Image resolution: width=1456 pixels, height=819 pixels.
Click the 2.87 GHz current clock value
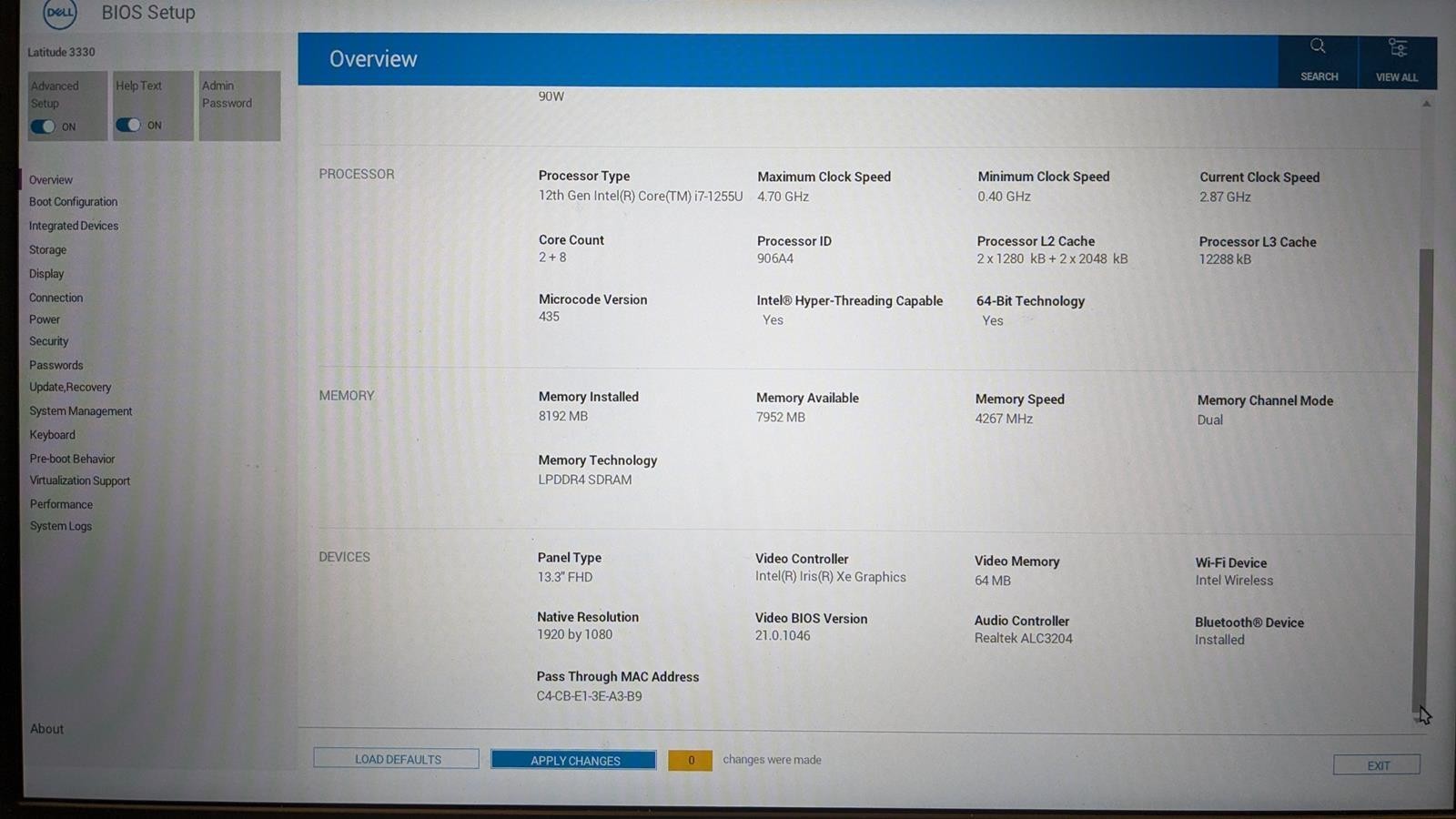1225,197
